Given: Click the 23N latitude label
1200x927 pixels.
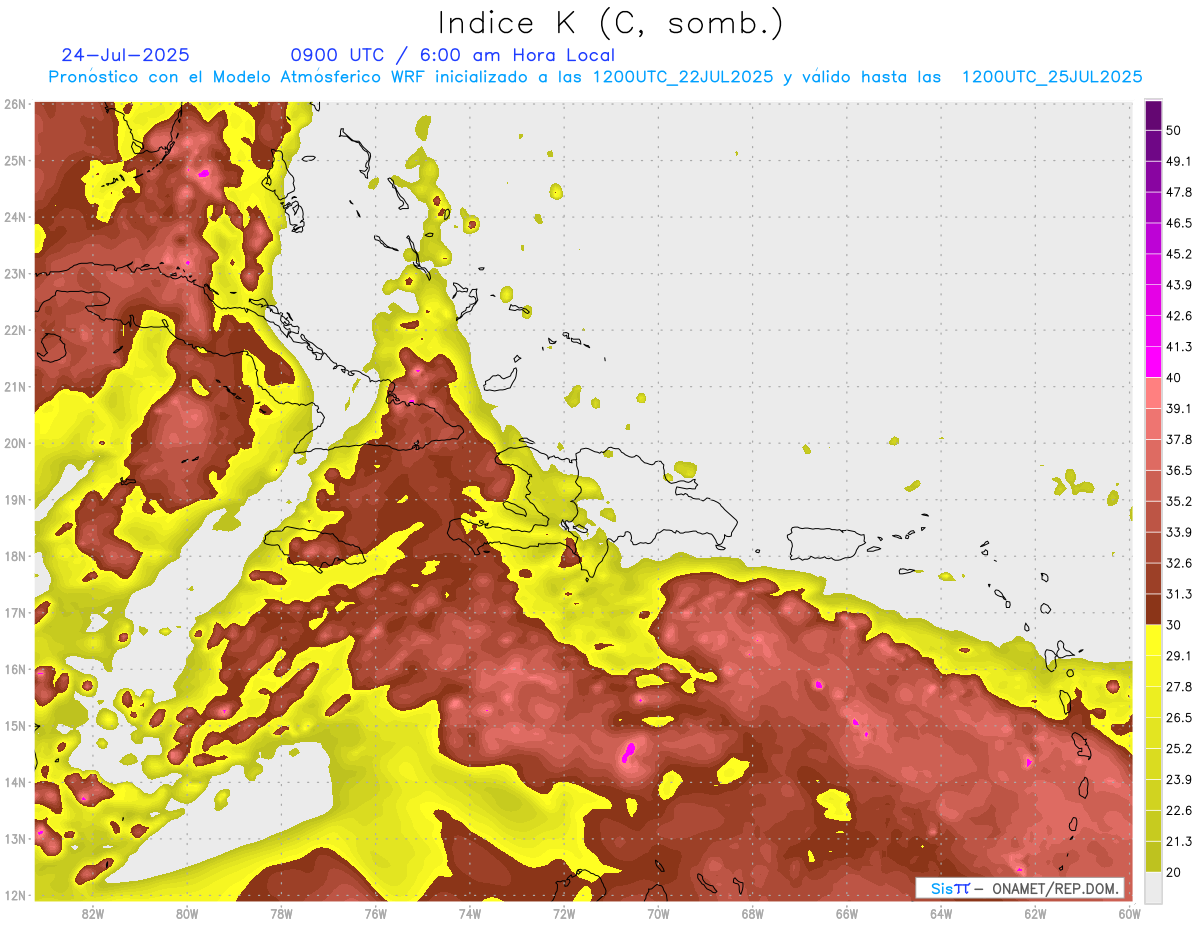Looking at the screenshot, I should coord(15,274).
